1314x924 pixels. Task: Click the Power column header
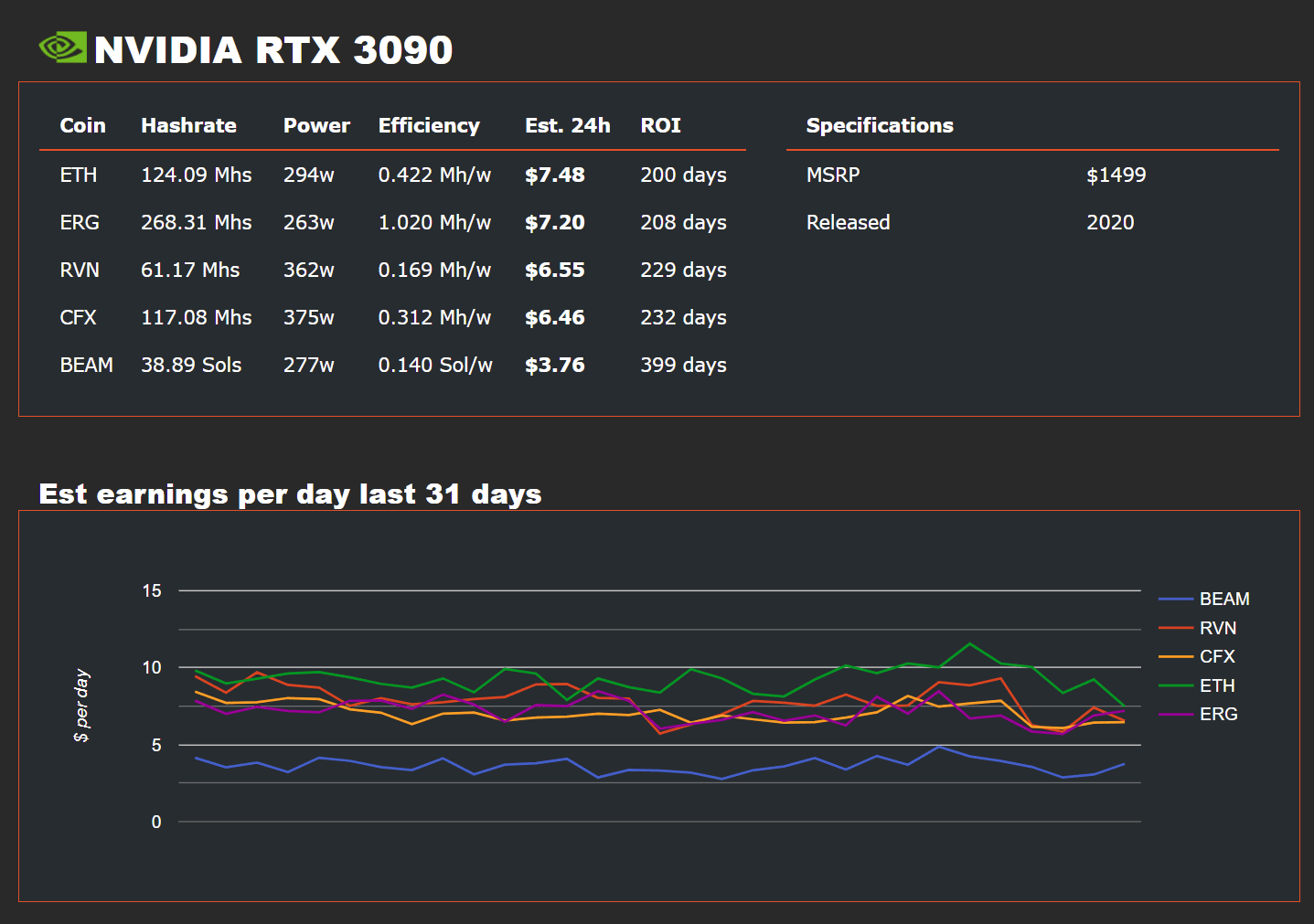point(316,125)
